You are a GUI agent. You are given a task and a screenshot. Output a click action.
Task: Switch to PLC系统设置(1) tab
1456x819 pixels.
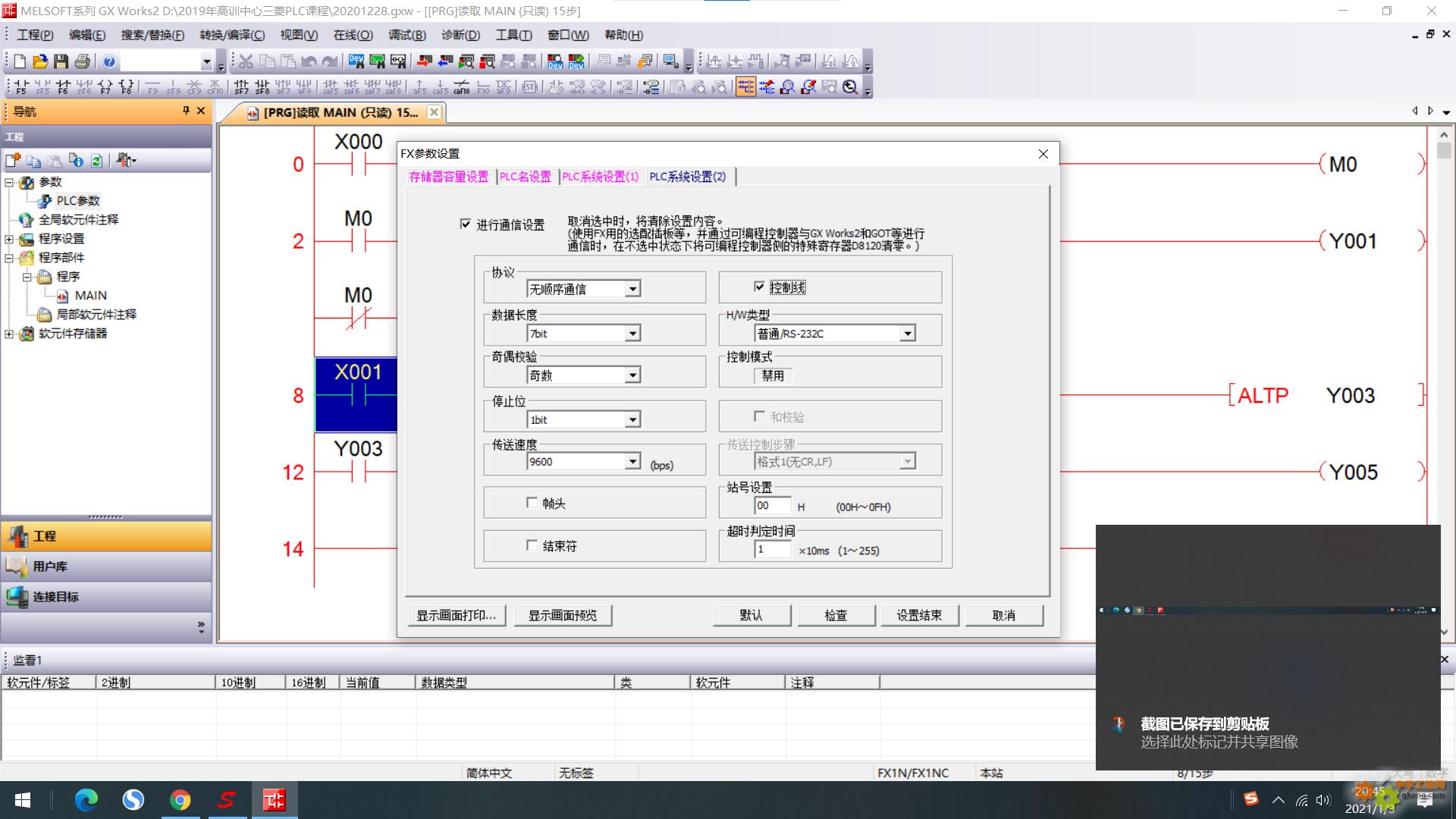[601, 177]
